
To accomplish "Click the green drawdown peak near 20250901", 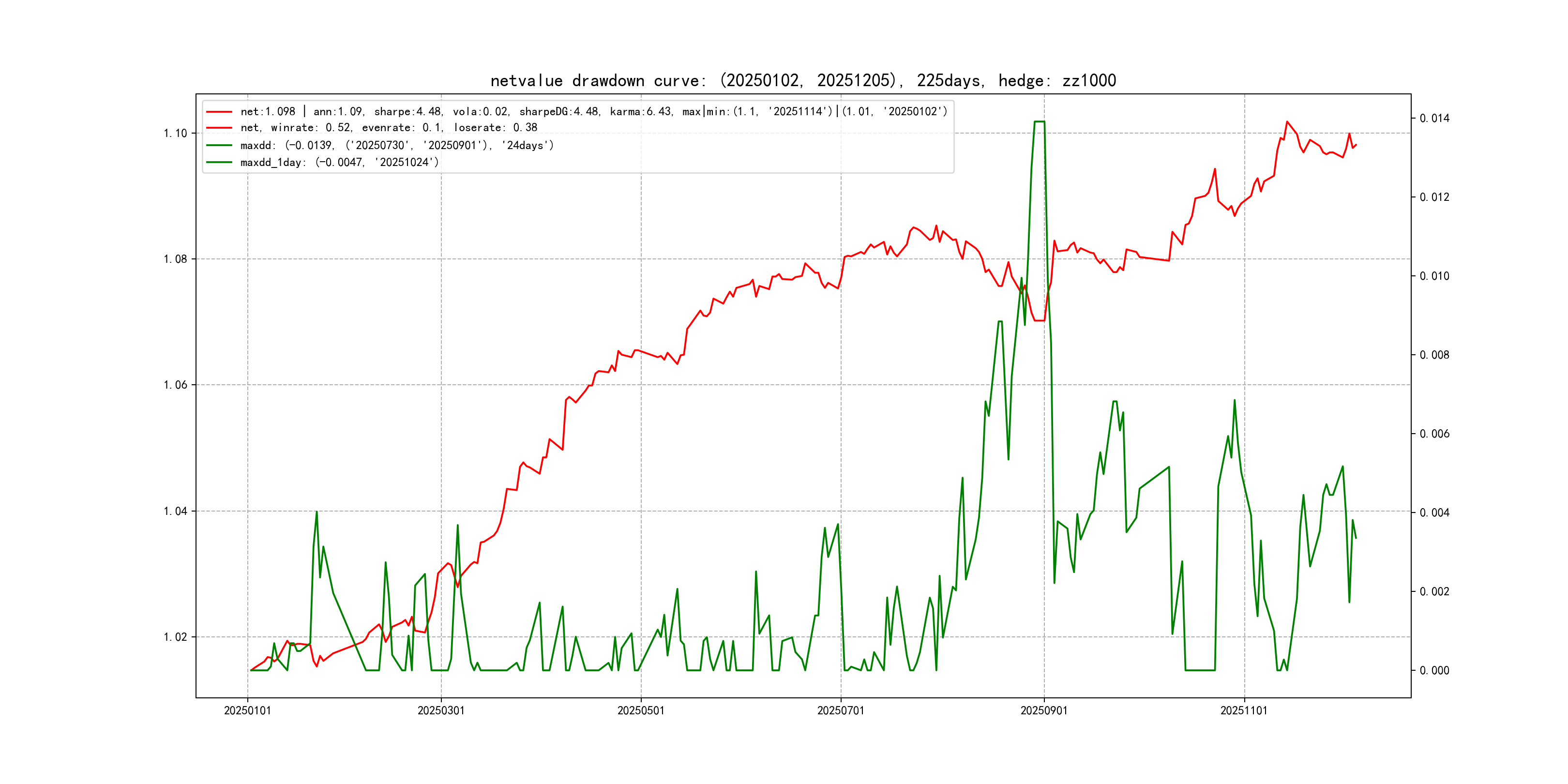I will 1039,122.
